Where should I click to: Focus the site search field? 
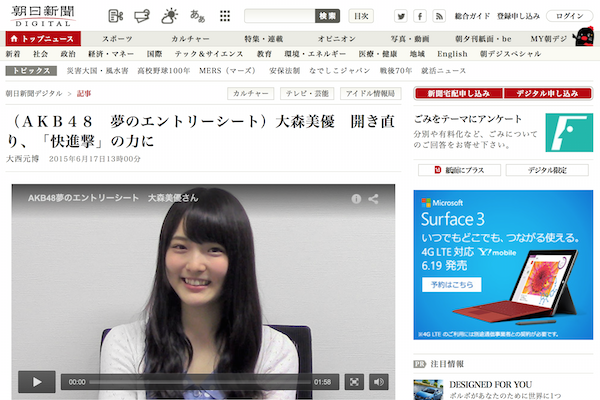[279, 16]
